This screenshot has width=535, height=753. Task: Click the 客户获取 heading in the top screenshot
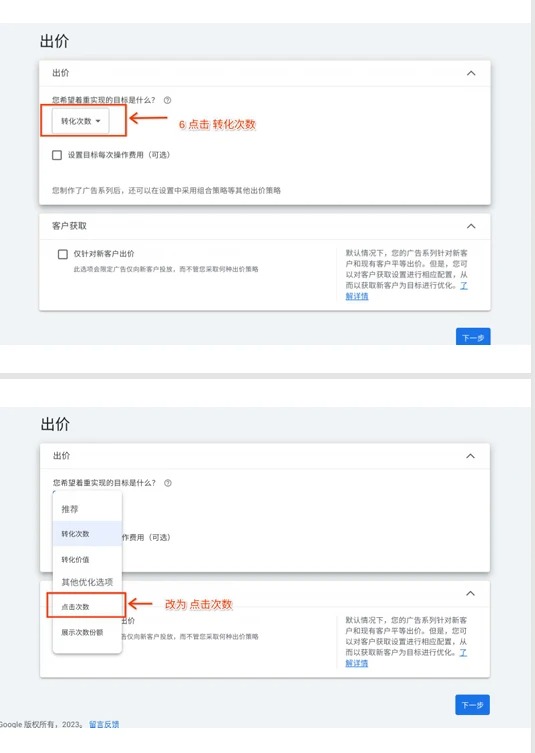point(70,226)
